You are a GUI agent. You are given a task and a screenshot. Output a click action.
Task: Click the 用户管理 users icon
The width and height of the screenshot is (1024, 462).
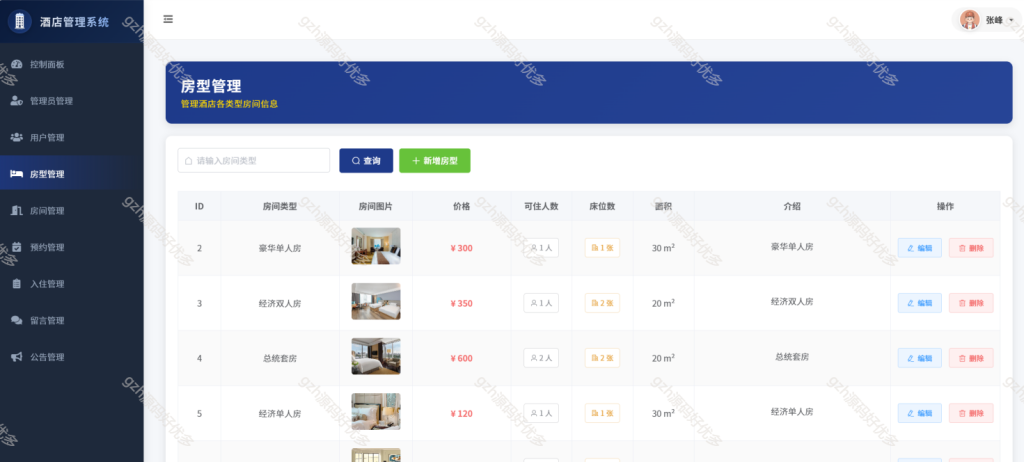17,137
